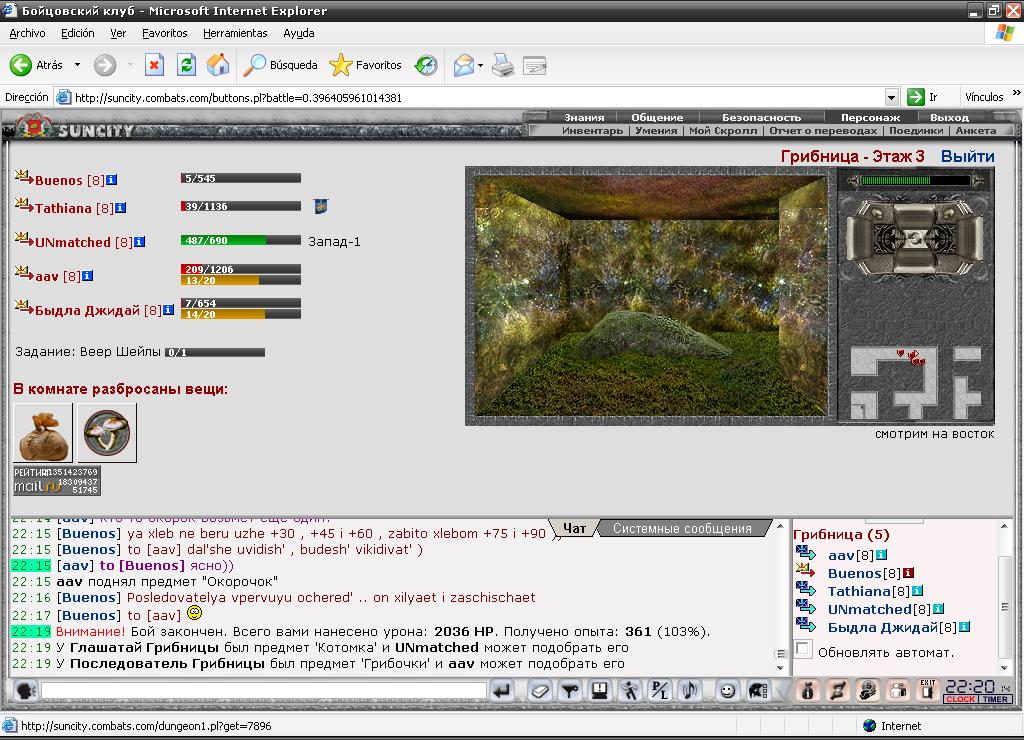The height and width of the screenshot is (740, 1024).
Task: Click the green movement progress bar above compass
Action: tap(915, 180)
